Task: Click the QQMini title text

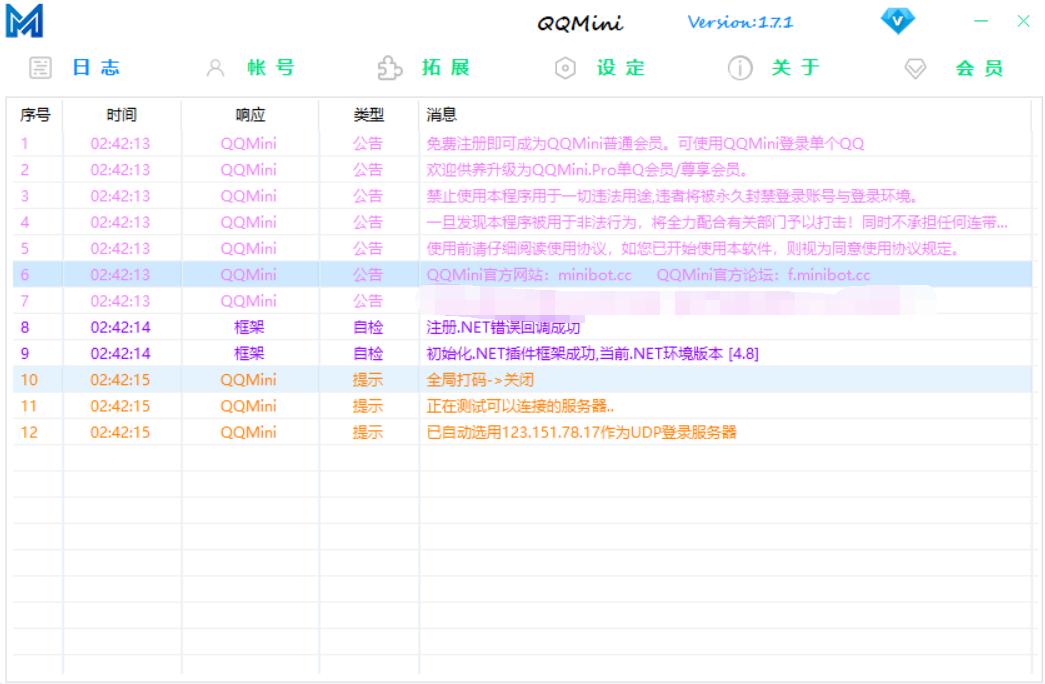Action: [x=580, y=23]
